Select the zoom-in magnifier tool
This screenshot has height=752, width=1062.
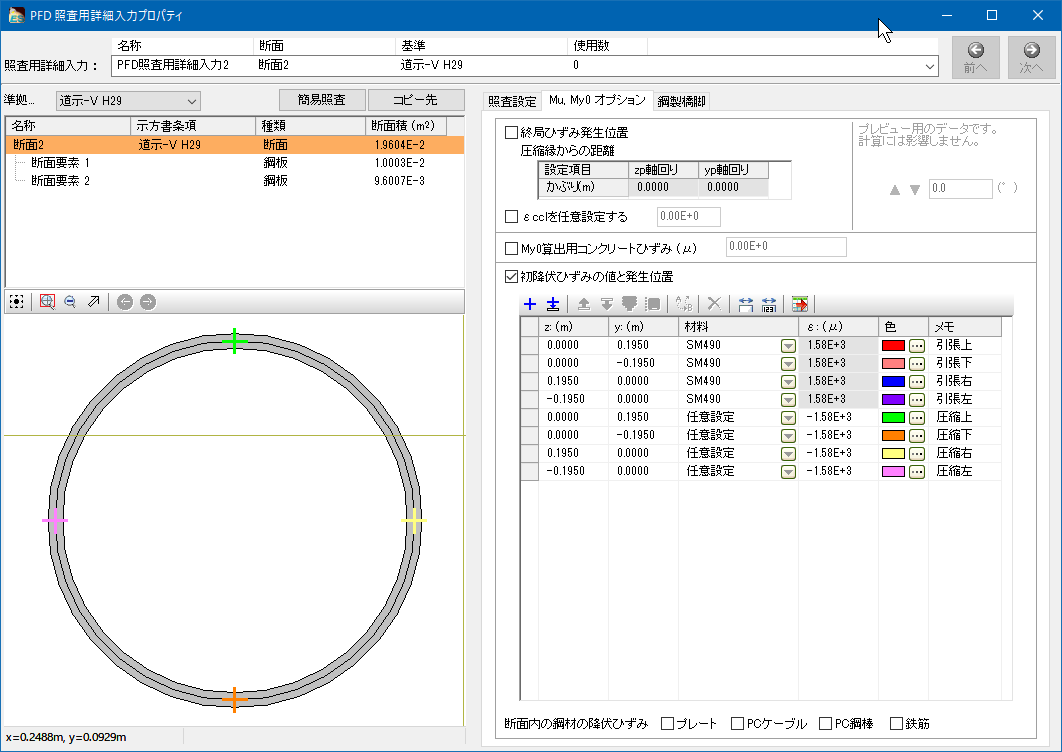point(47,301)
